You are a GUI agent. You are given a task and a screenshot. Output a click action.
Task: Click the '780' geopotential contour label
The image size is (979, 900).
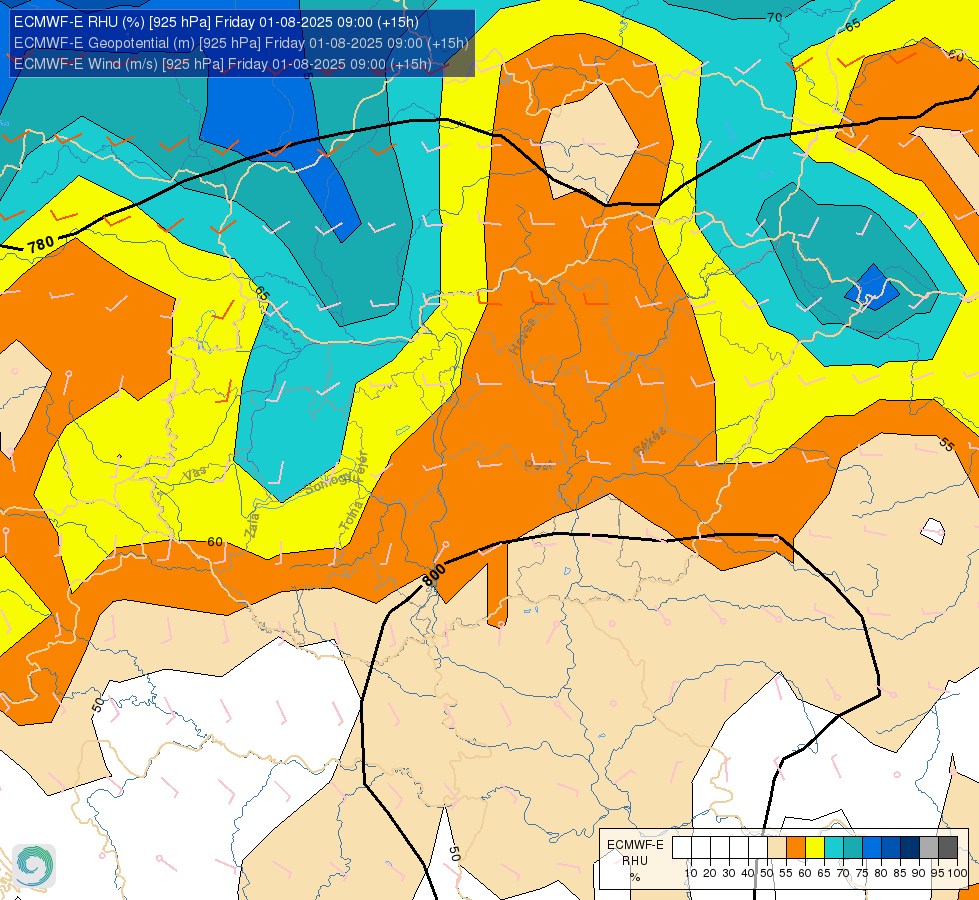coord(41,244)
